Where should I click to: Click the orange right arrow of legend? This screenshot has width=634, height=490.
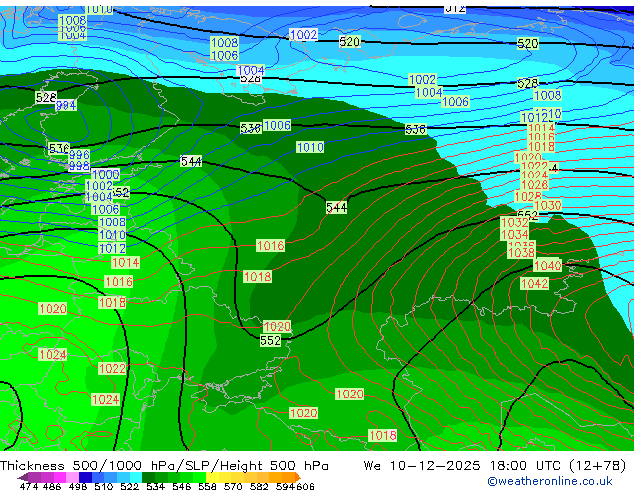coord(298,477)
